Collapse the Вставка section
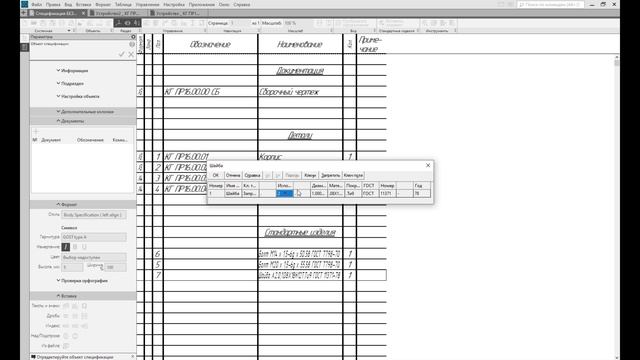The image size is (640, 360). pos(83,296)
